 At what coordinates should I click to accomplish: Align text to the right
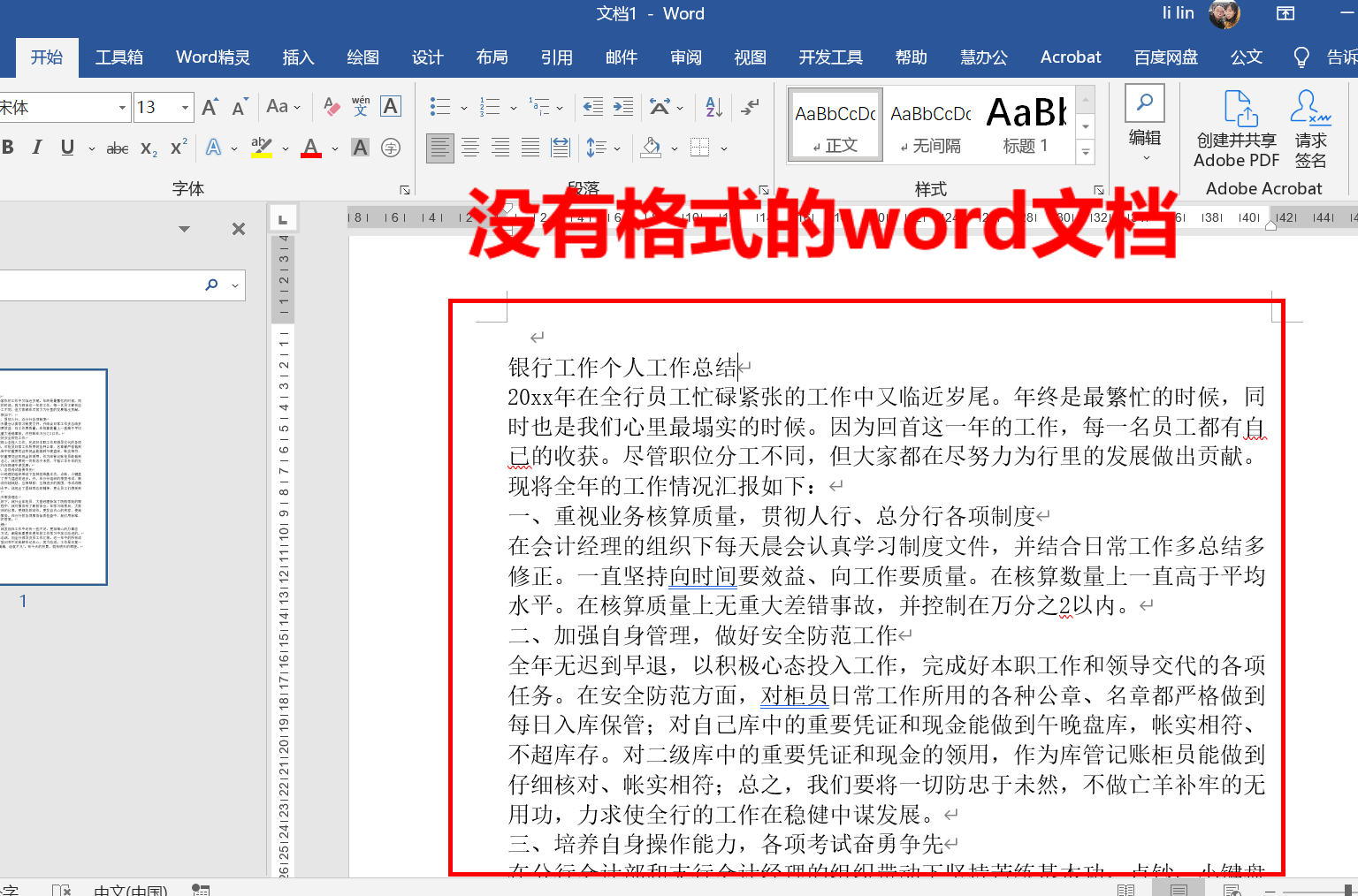(500, 148)
